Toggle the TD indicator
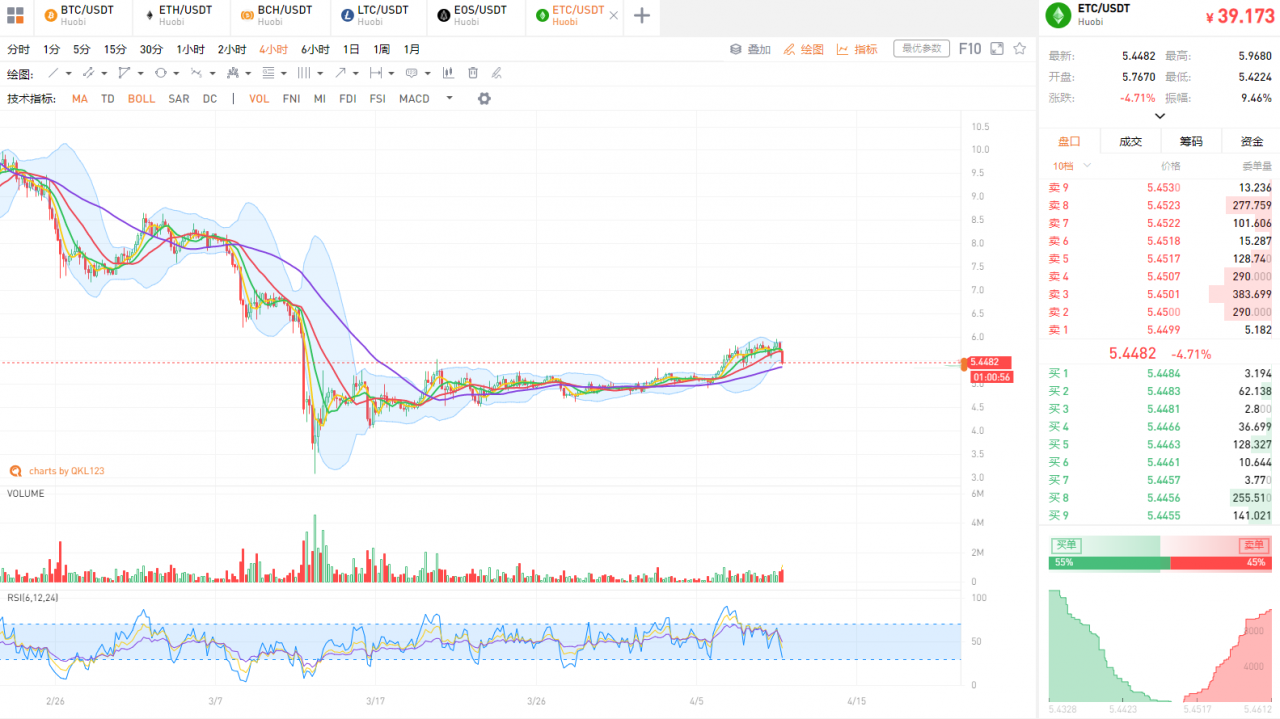 (108, 99)
